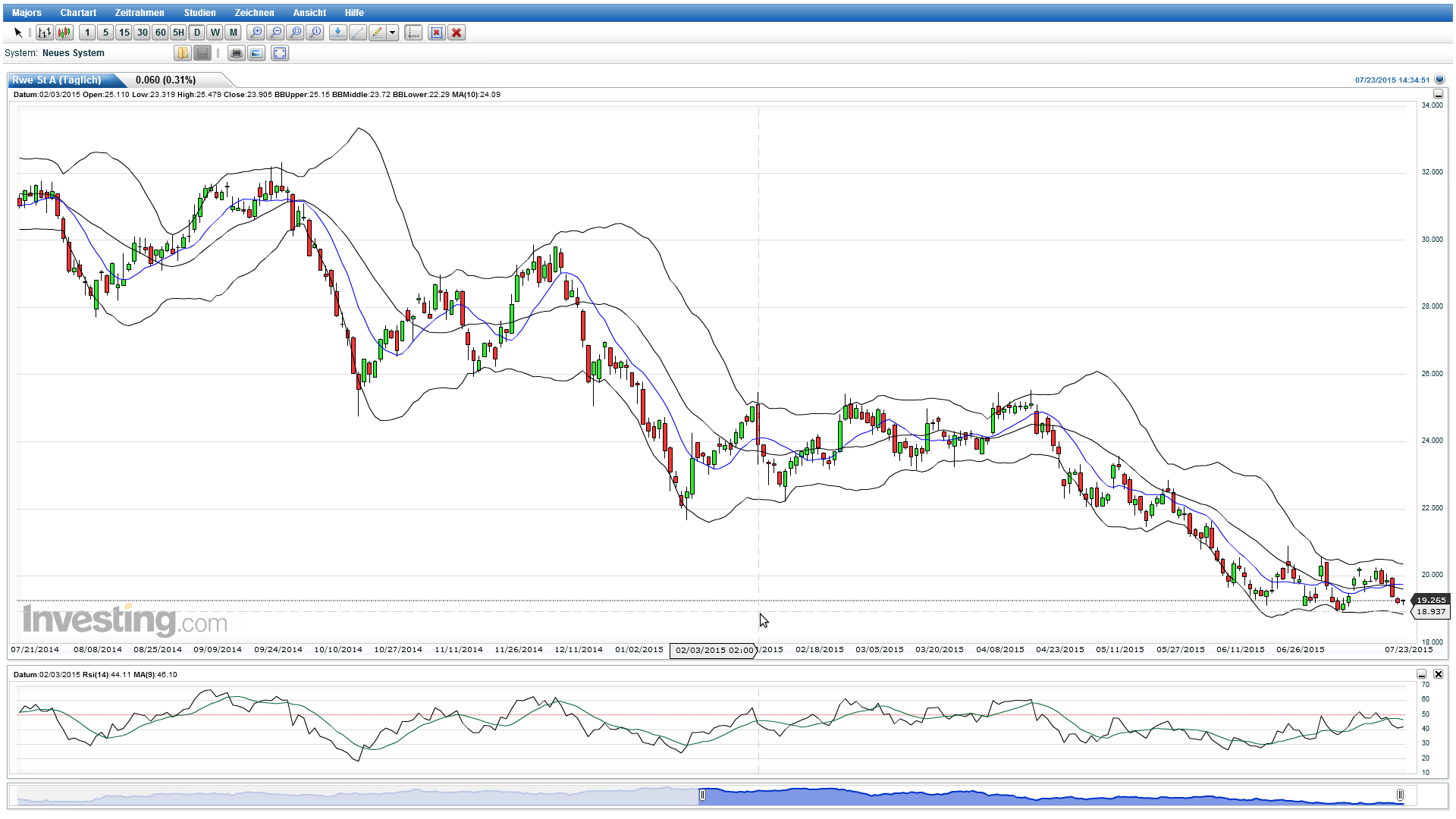Viewport: 1456px width, 819px height.
Task: Select the candlestick chart type icon
Action: (x=64, y=33)
